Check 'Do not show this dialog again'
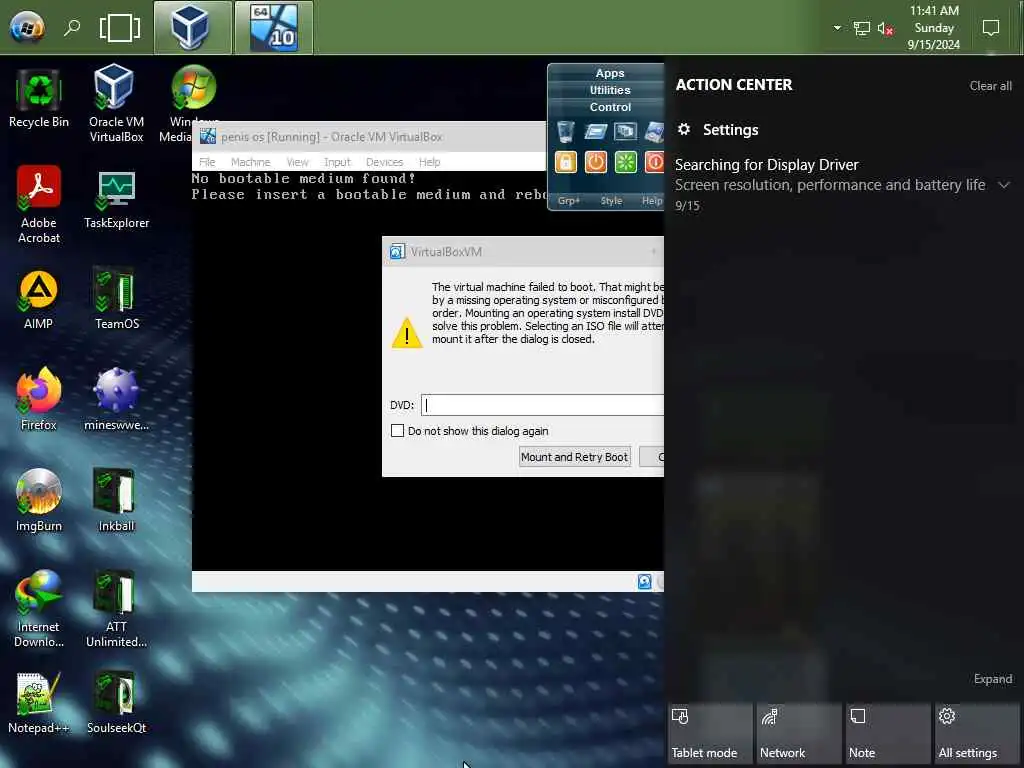The image size is (1024, 768). 397,430
